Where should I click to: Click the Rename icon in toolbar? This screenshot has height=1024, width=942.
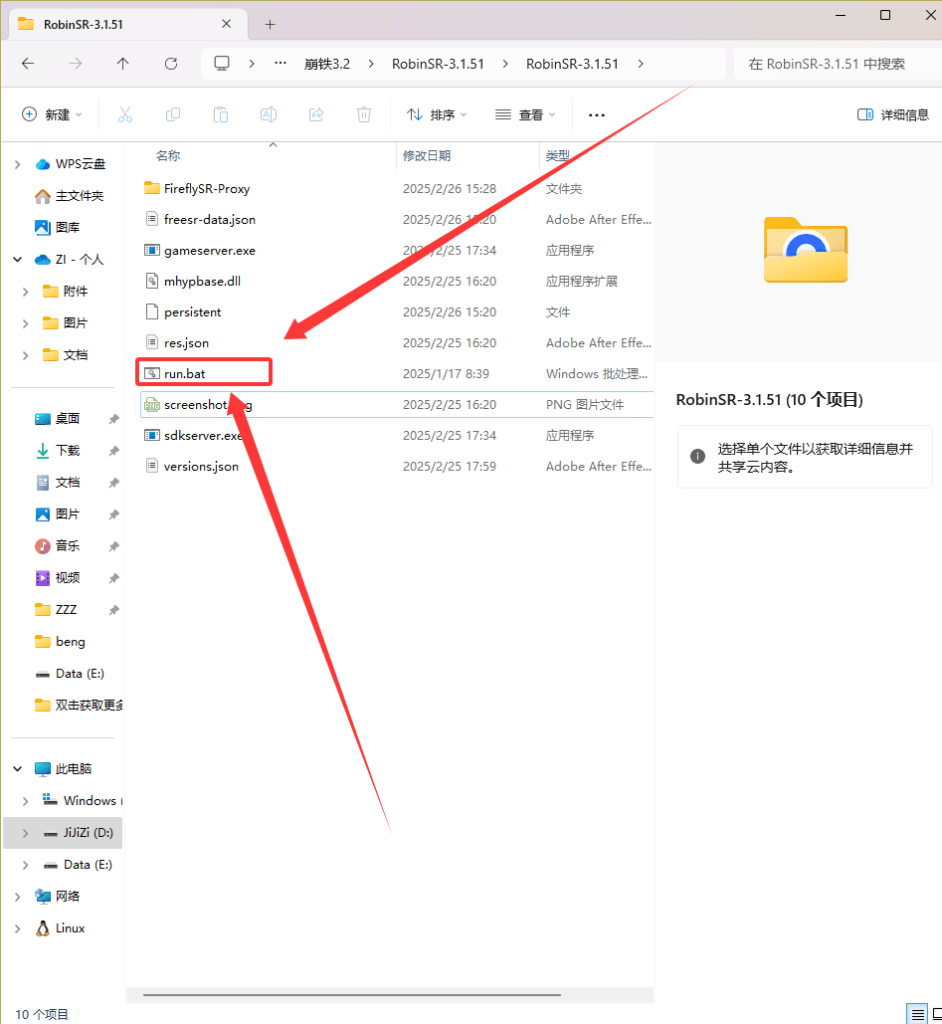268,115
